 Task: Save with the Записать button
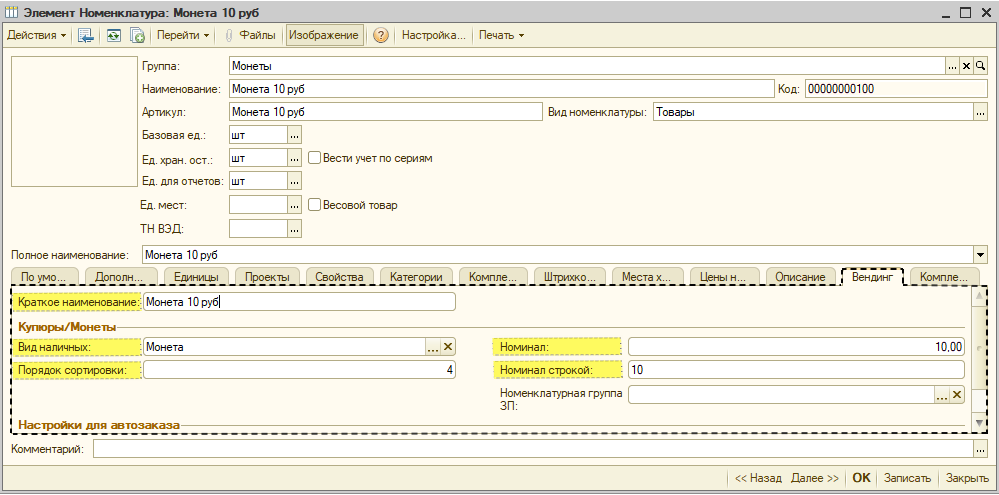point(907,478)
